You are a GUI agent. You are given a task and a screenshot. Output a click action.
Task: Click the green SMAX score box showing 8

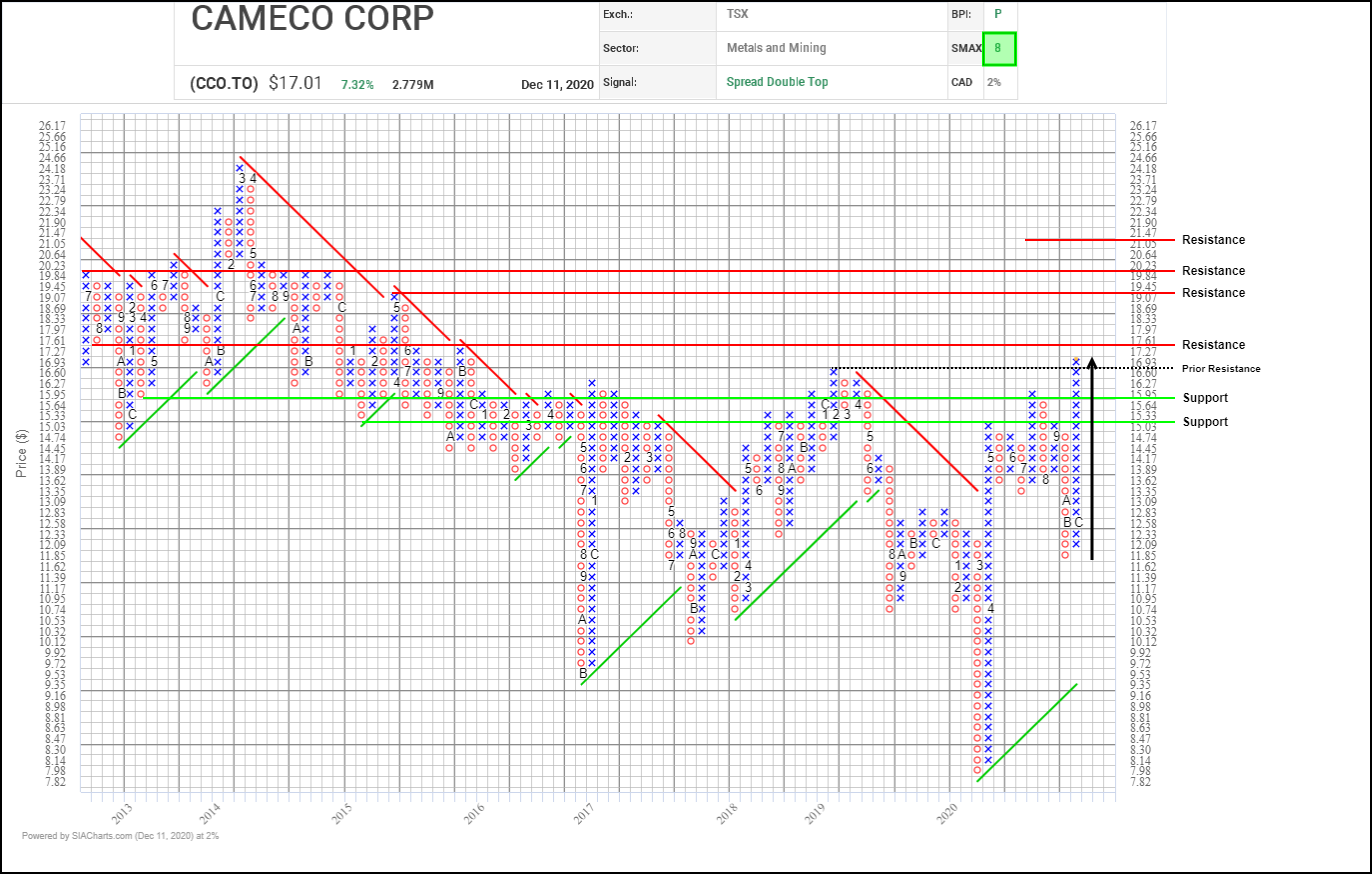(998, 48)
